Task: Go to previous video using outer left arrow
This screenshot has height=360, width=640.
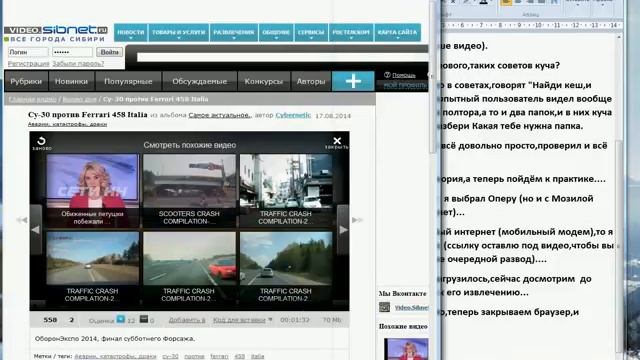Action: 22,220
